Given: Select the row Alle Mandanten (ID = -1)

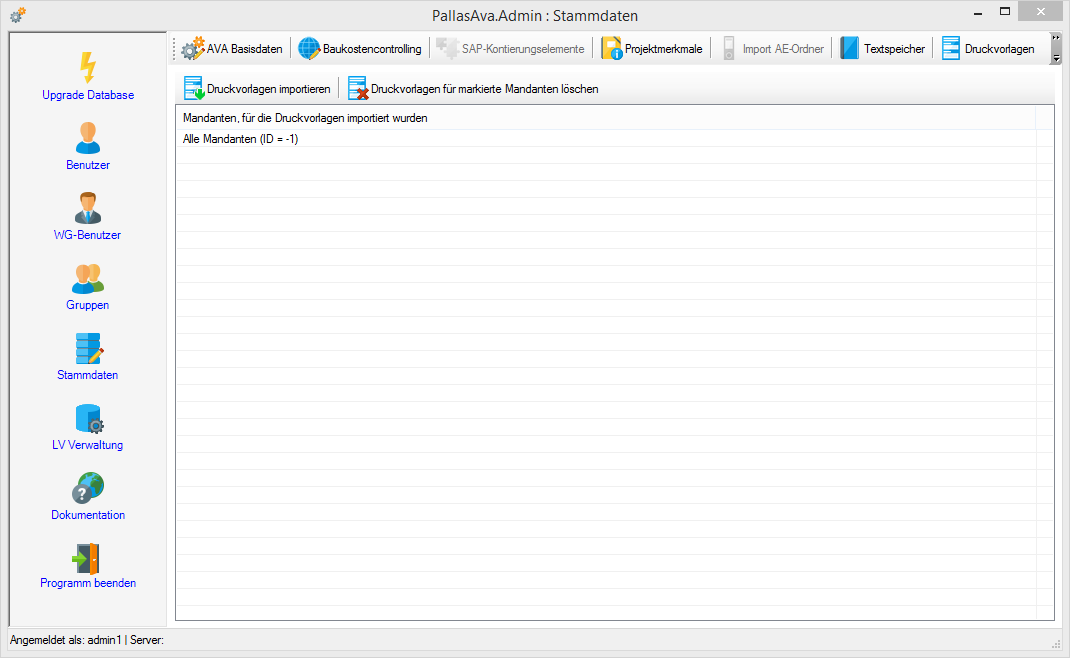Looking at the screenshot, I should point(606,139).
